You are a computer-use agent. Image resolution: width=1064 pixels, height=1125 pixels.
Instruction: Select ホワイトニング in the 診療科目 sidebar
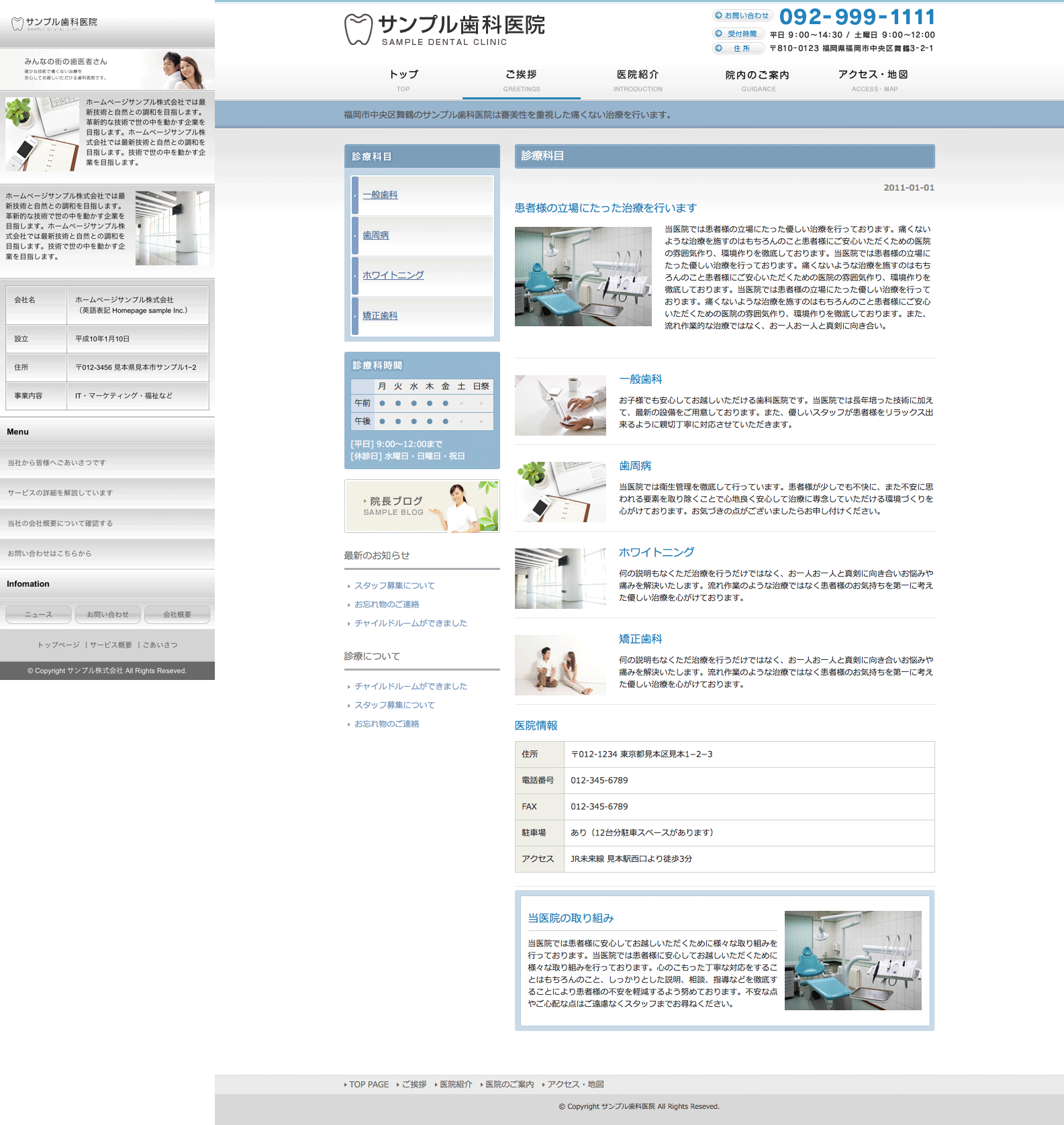393,275
